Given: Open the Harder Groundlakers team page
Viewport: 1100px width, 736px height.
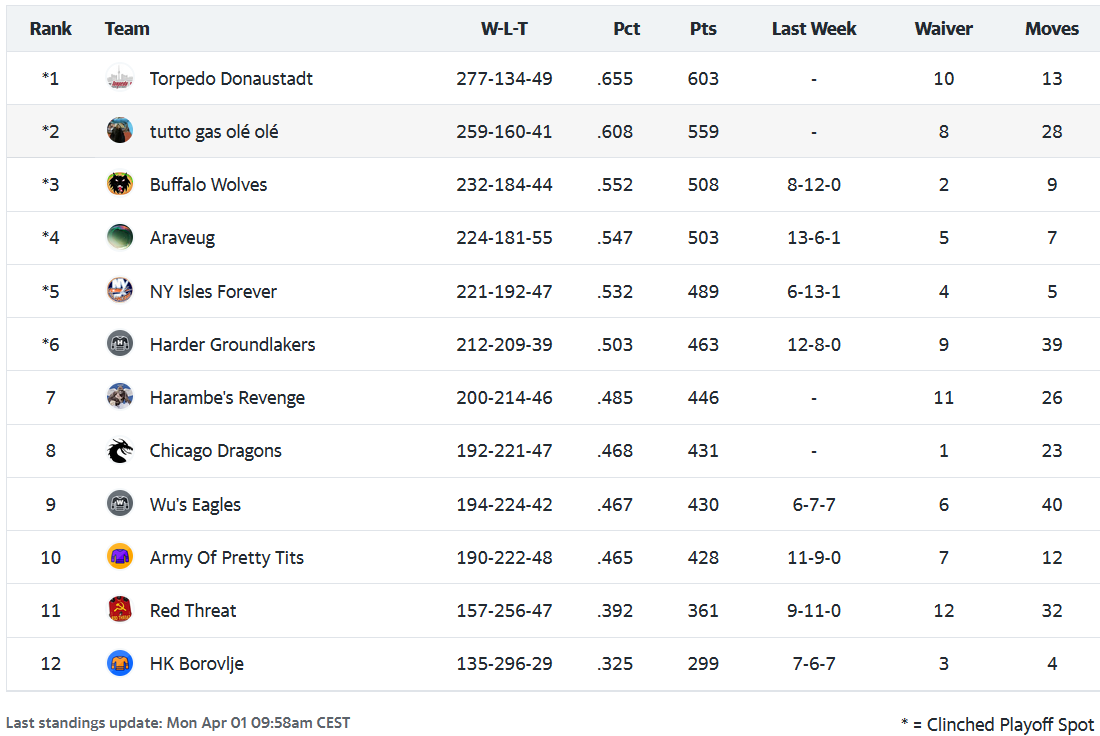Looking at the screenshot, I should (232, 344).
